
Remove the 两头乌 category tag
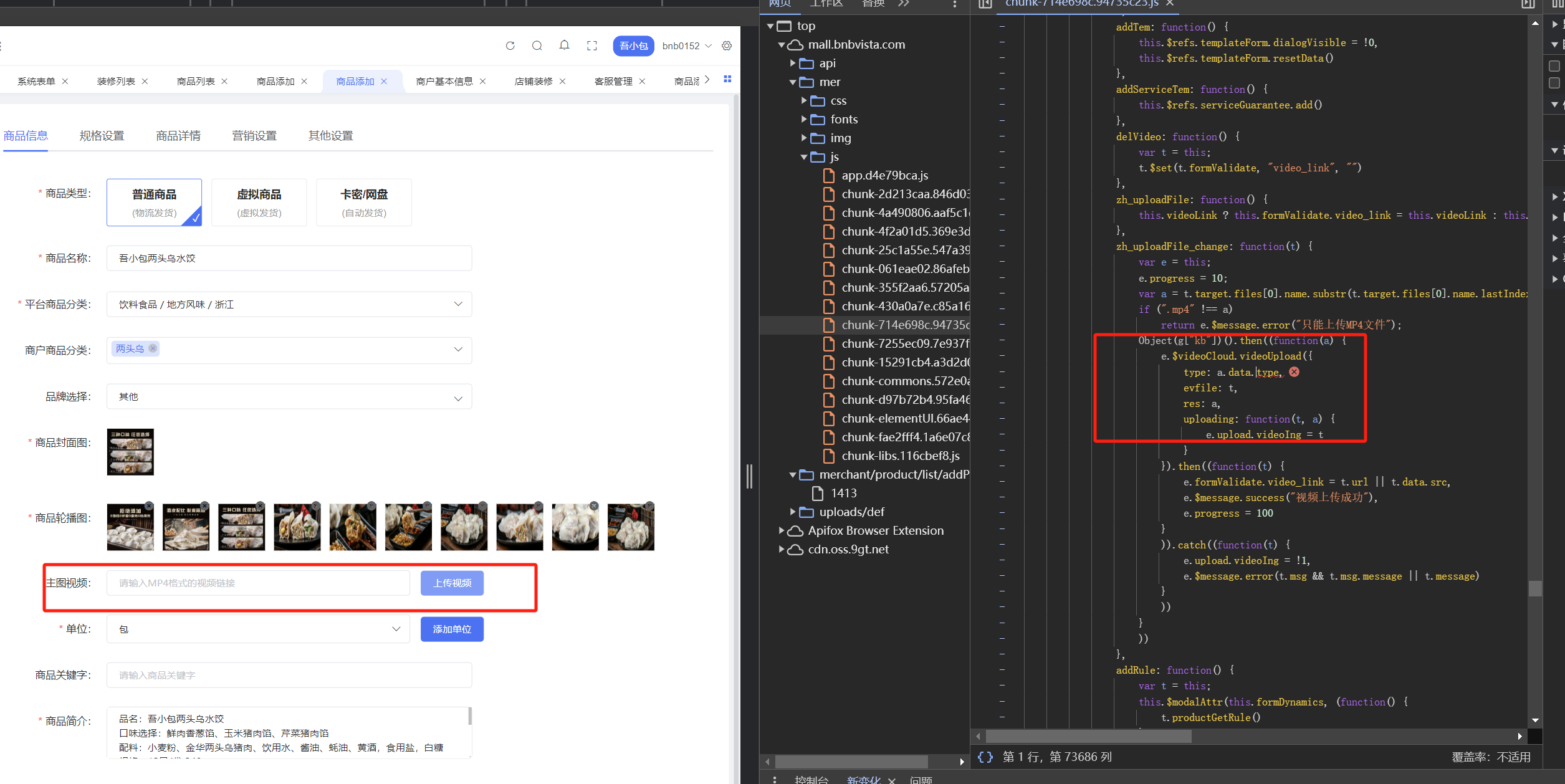[153, 348]
